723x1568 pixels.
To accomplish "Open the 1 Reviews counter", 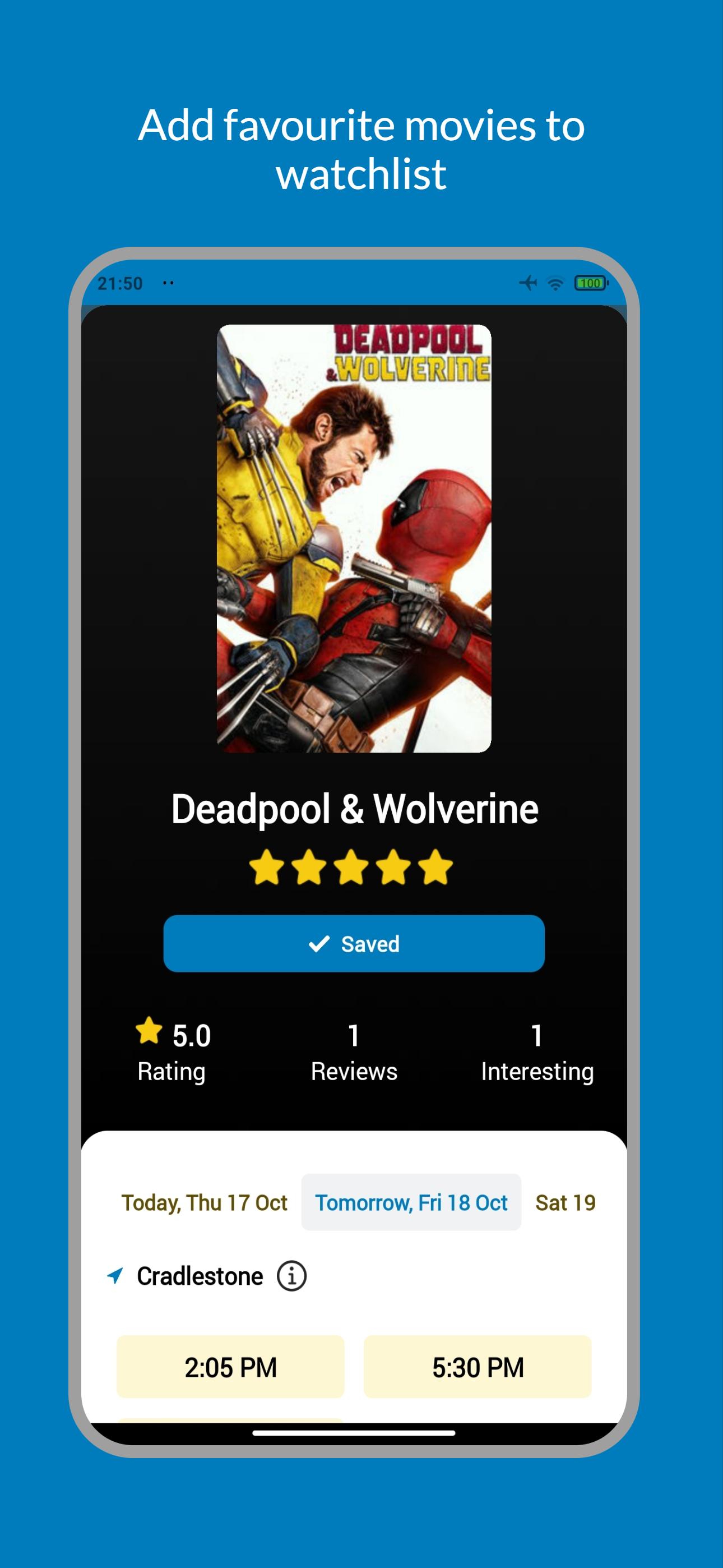I will tap(354, 1053).
